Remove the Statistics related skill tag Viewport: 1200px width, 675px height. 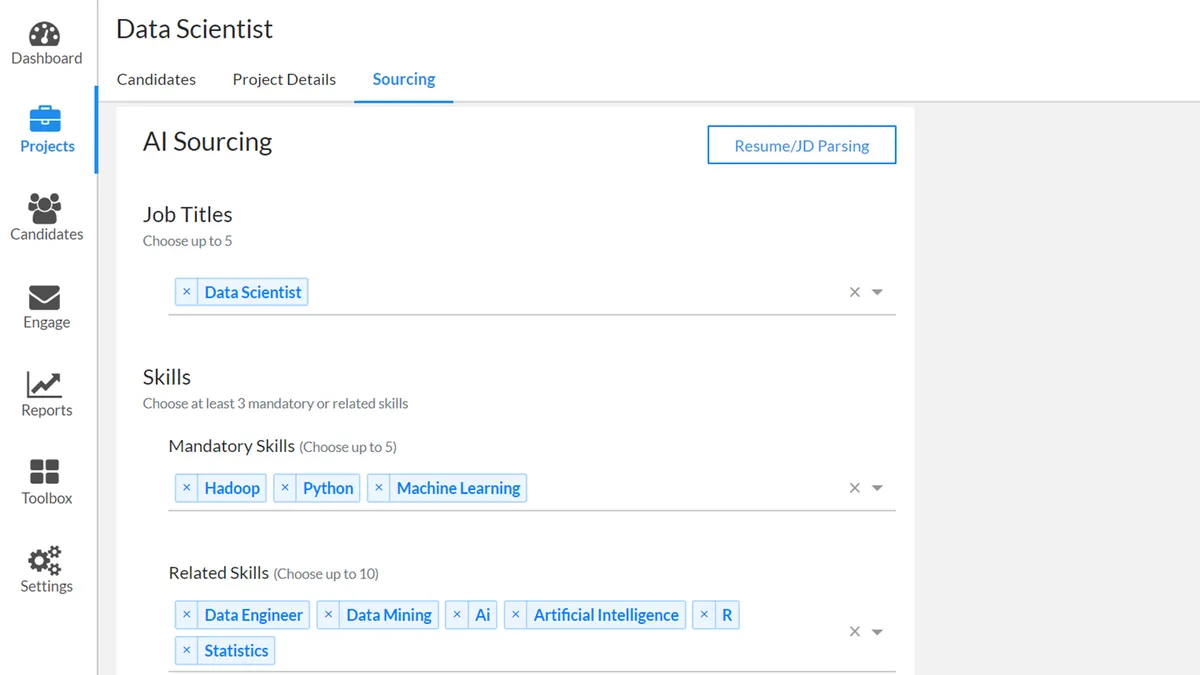pyautogui.click(x=187, y=650)
